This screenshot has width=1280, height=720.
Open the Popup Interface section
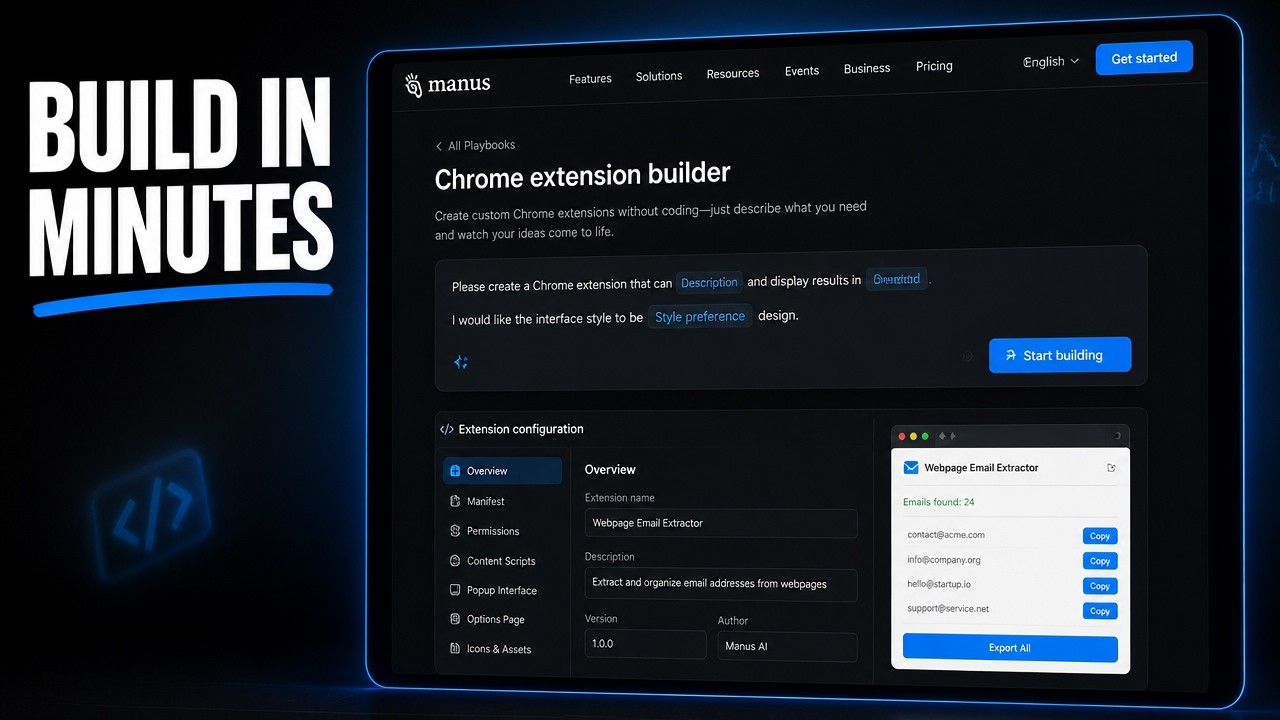click(x=503, y=590)
